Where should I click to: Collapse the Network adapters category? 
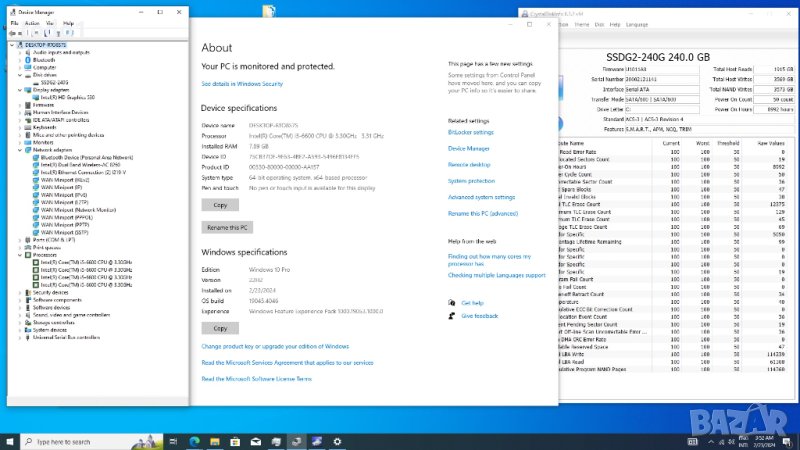[22, 150]
